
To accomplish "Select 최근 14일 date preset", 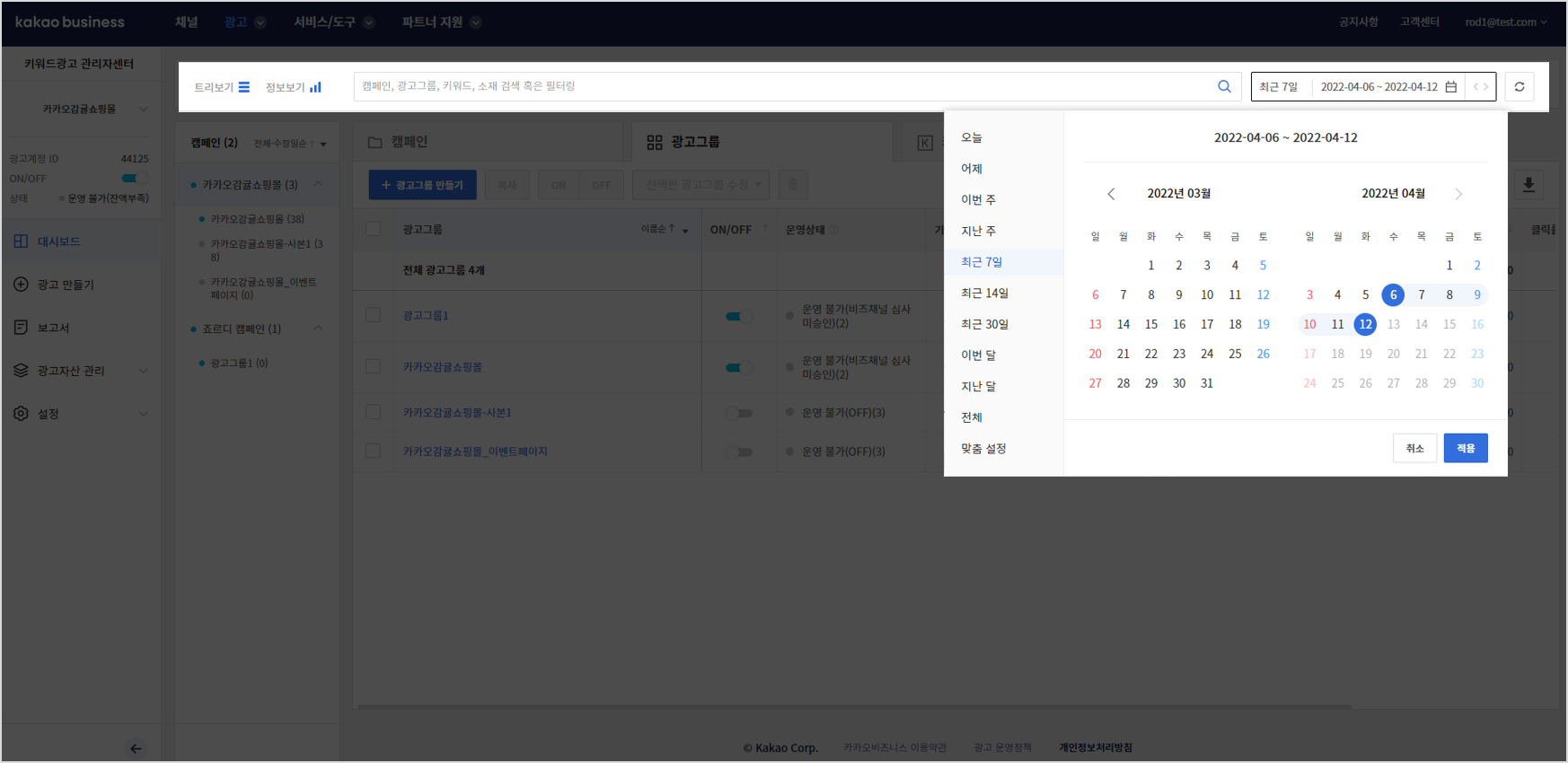I will (984, 294).
